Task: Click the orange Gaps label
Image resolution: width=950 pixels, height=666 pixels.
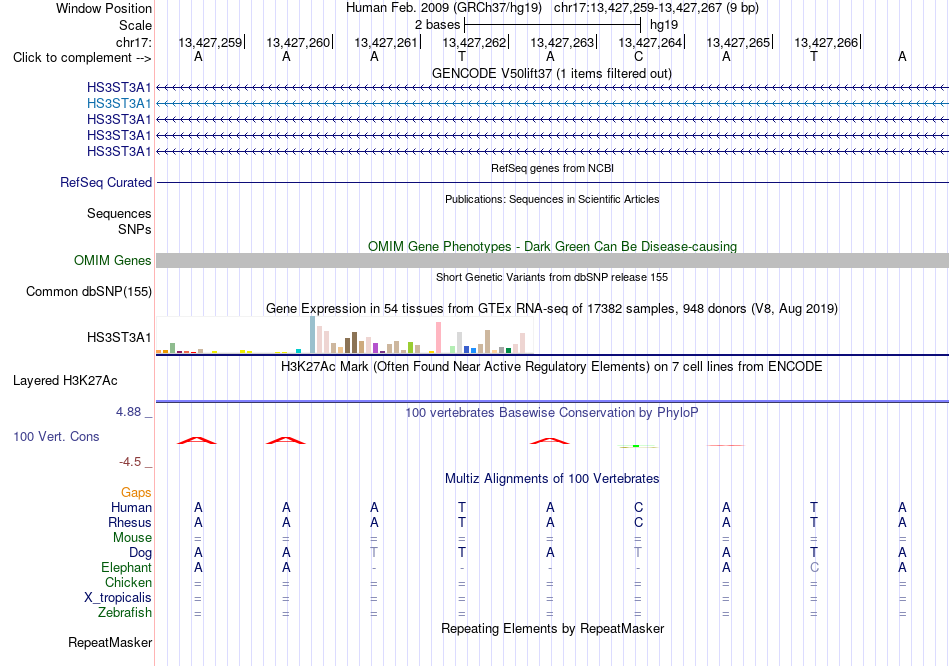Action: [x=136, y=493]
